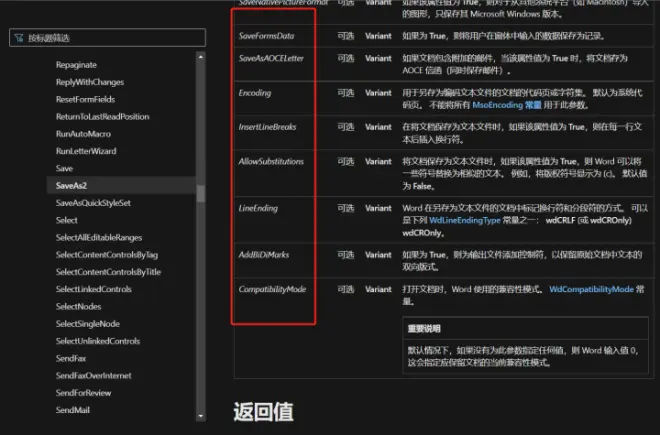Click the Encoding parameter name
Viewport: 660px width, 435px height.
click(255, 93)
